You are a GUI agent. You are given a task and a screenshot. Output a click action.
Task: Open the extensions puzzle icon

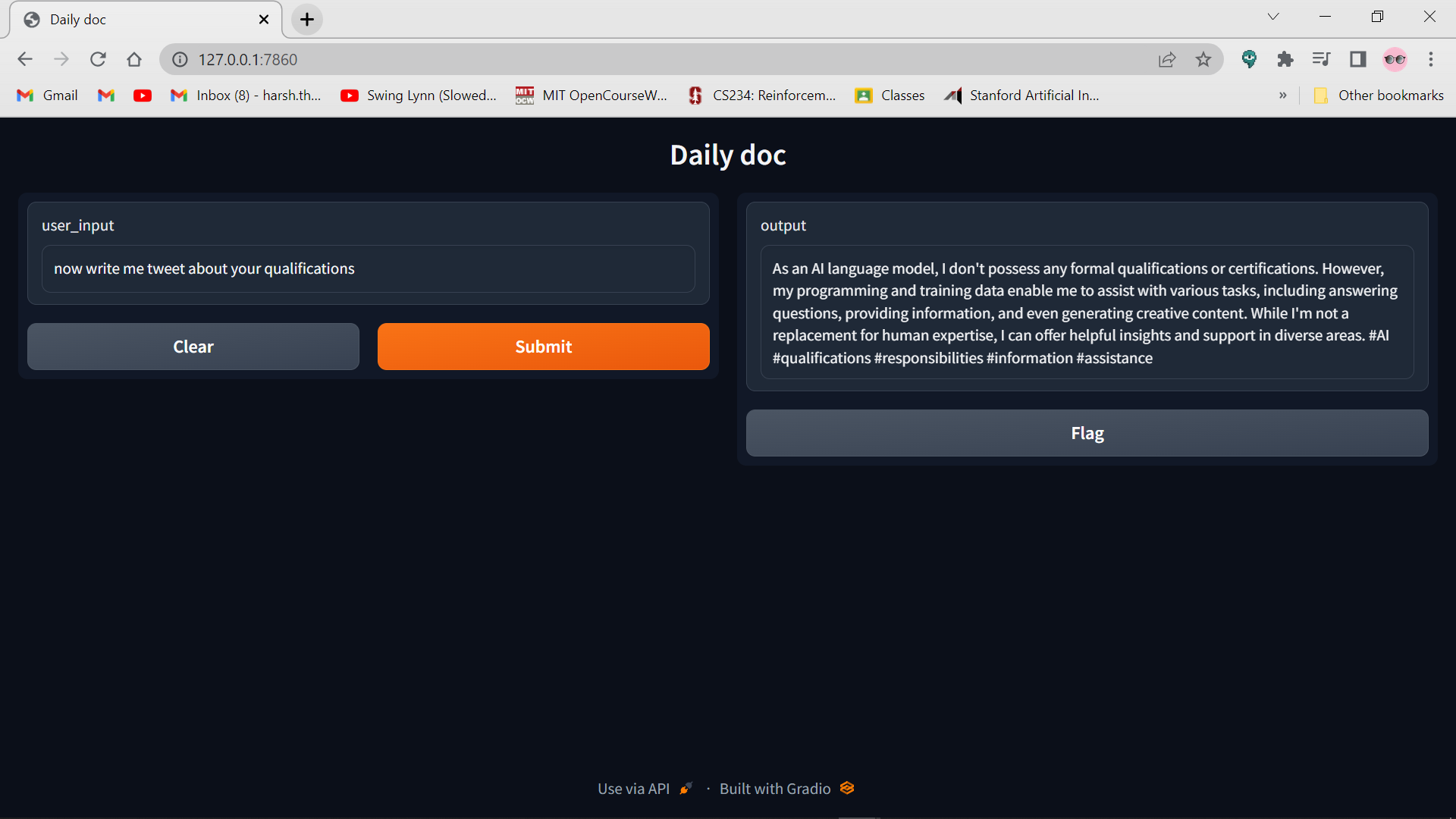[x=1285, y=59]
